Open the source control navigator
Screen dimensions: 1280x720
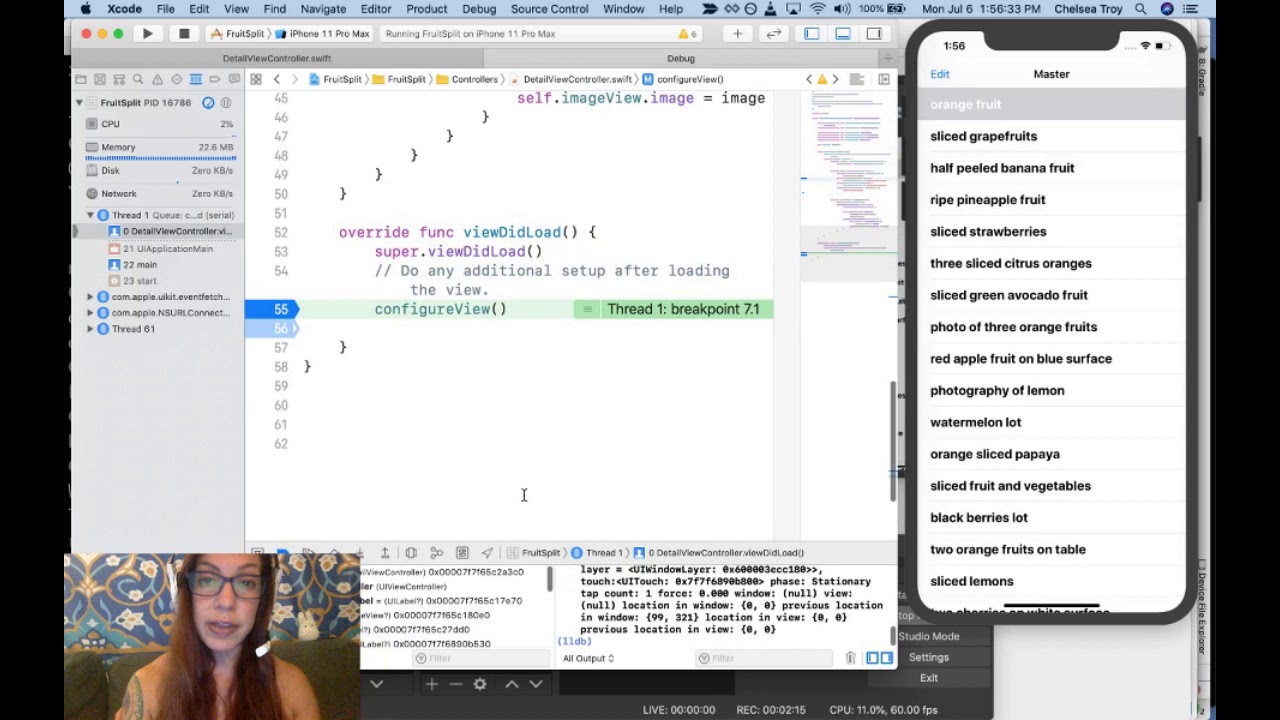99,79
